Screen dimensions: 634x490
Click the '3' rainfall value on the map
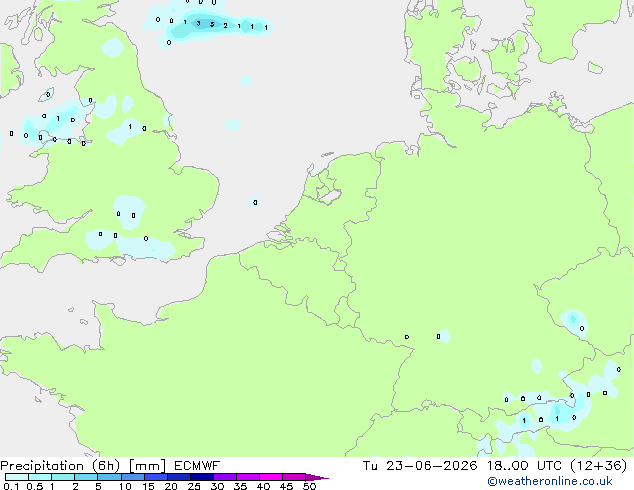[x=198, y=23]
